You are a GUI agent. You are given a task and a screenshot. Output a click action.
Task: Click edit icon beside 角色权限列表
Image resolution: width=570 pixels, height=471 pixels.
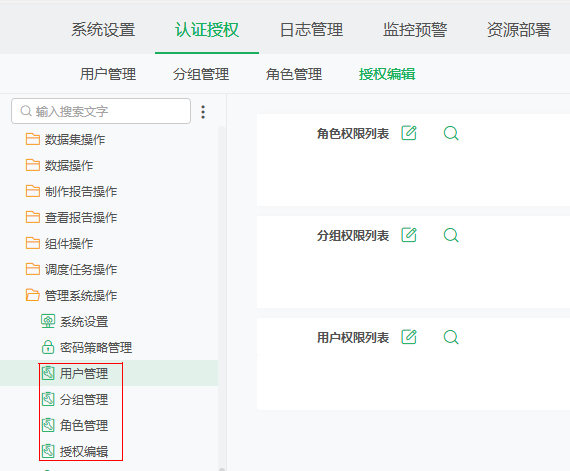(x=409, y=133)
